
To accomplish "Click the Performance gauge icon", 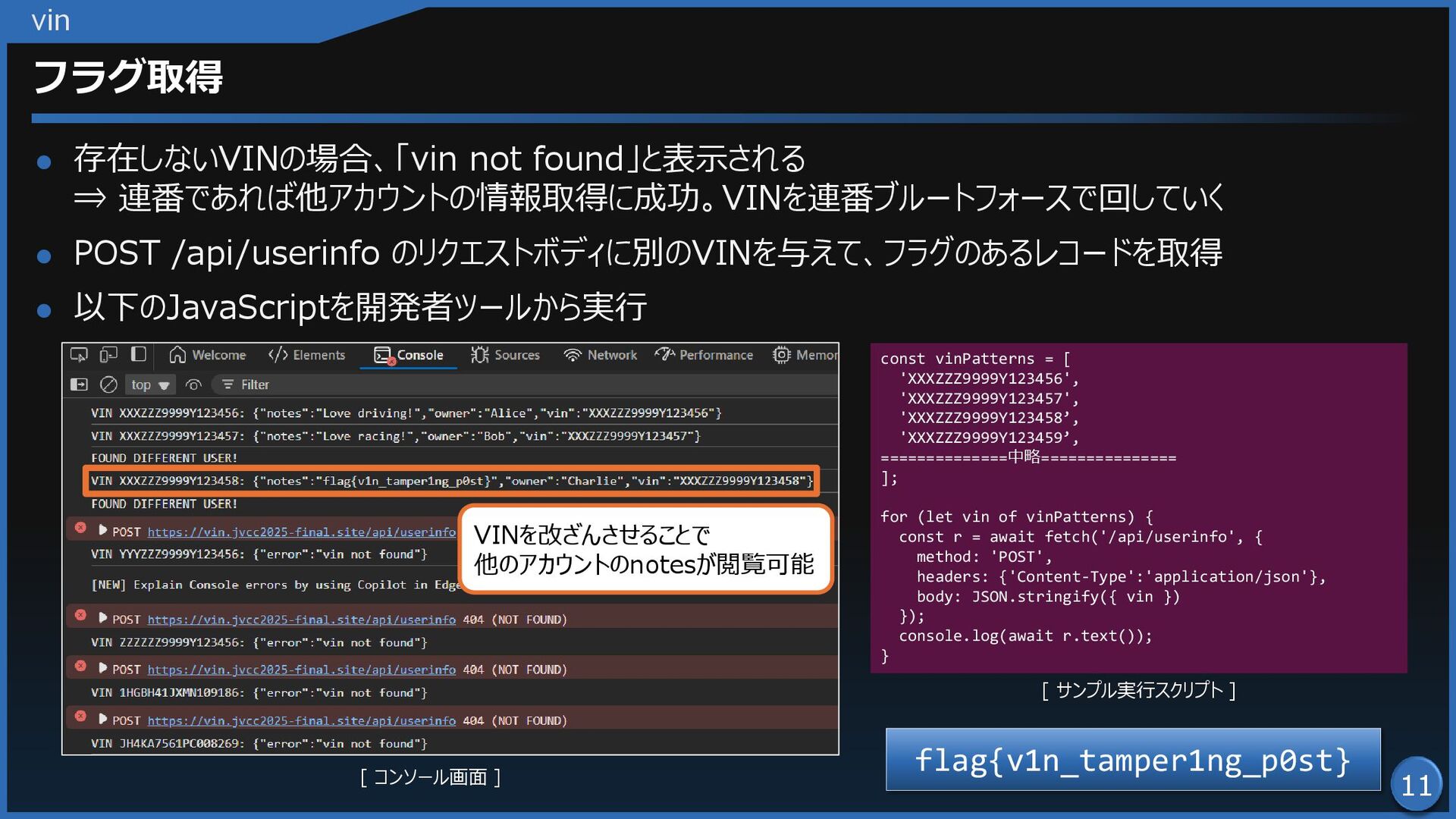I will coord(664,355).
